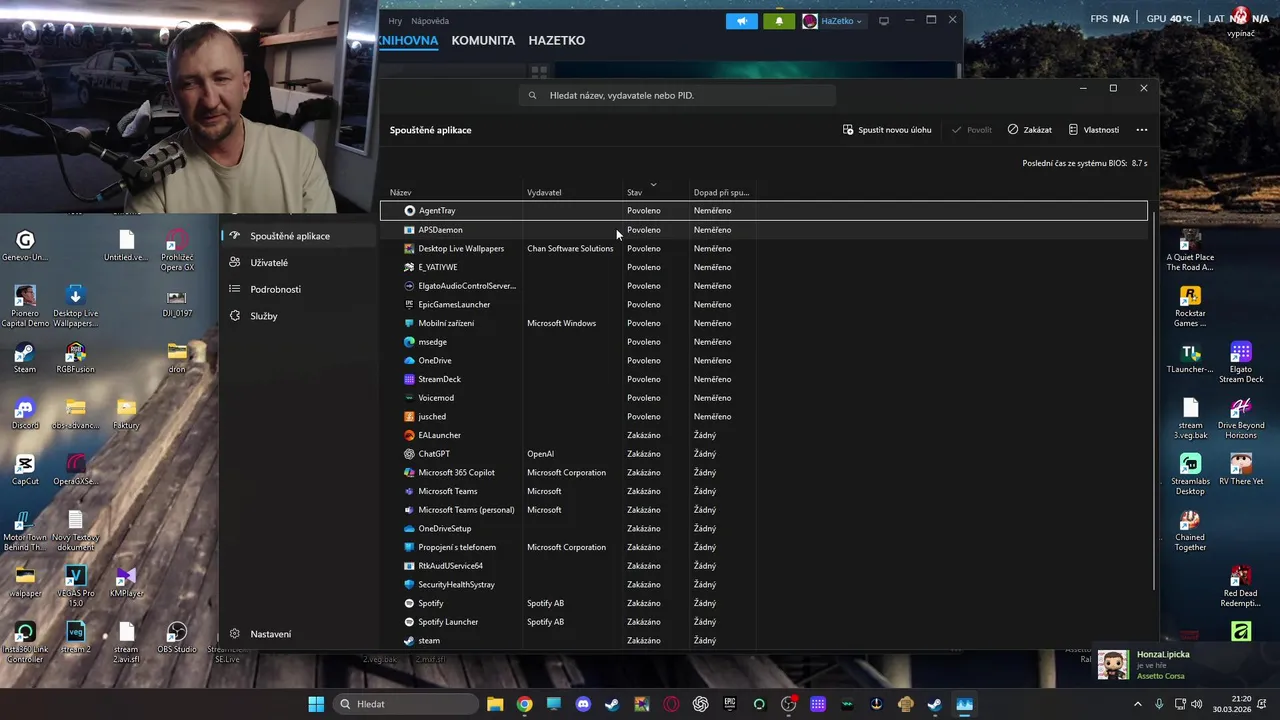Image resolution: width=1280 pixels, height=720 pixels.
Task: Click Steam notifications bell icon
Action: tap(779, 21)
